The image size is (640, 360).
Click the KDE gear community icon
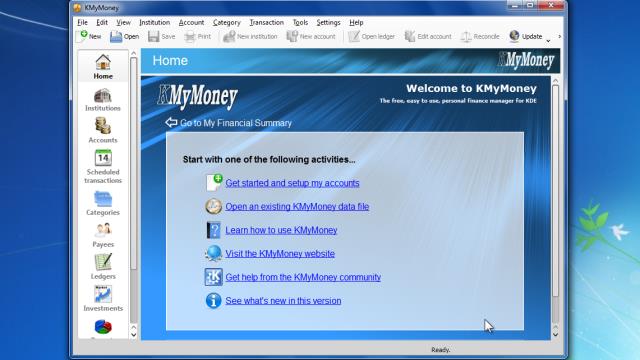click(x=213, y=277)
